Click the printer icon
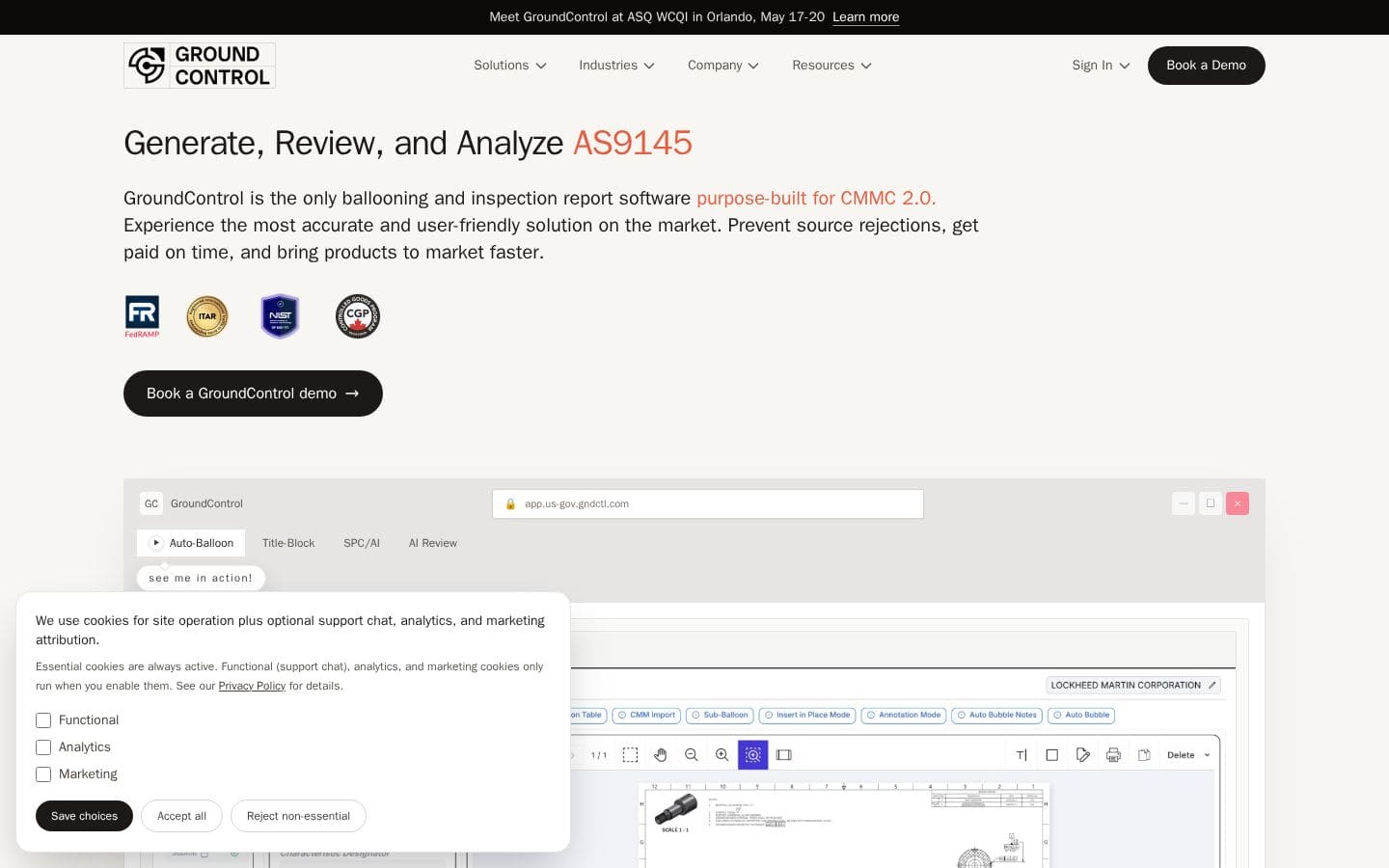Viewport: 1389px width, 868px height. 1113,755
